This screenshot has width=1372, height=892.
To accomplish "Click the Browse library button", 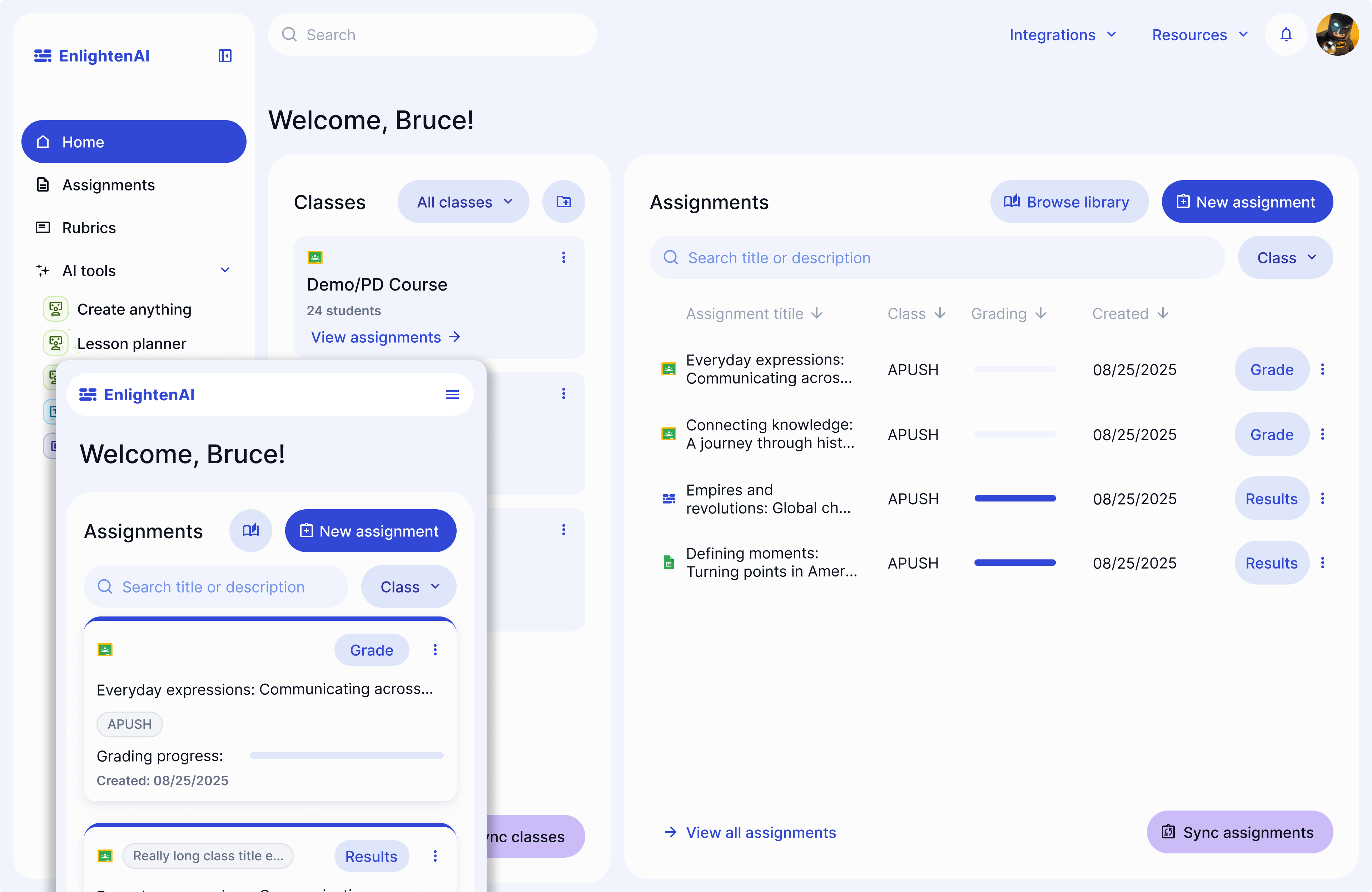I will (x=1069, y=202).
